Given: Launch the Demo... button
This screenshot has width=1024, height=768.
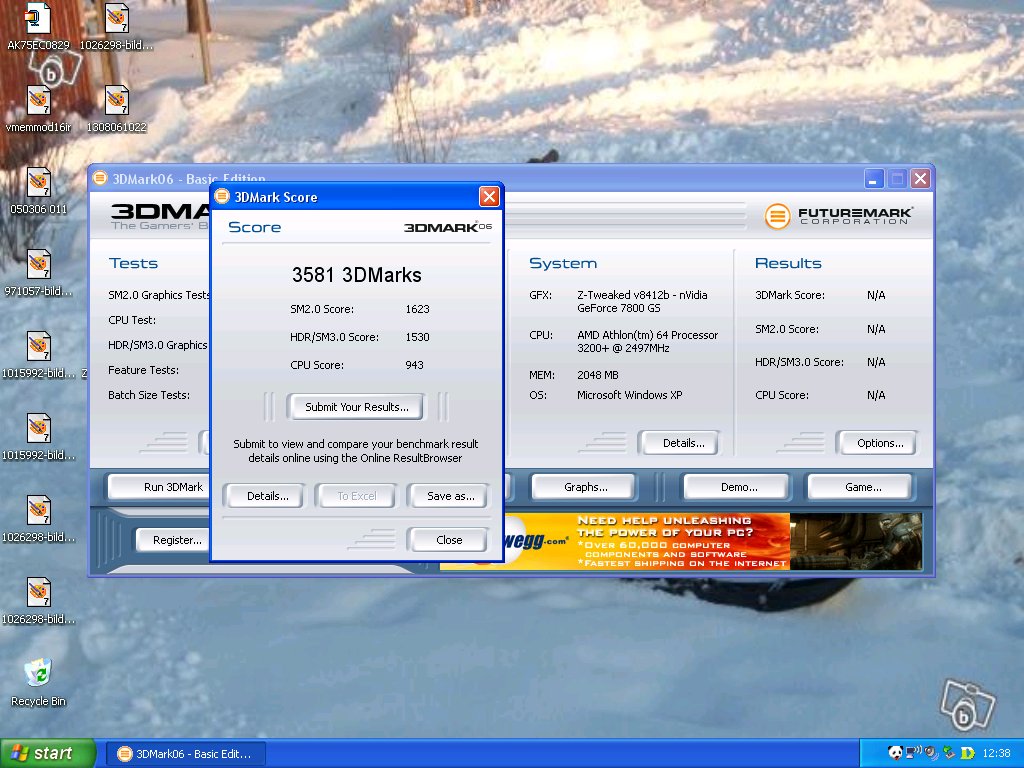Looking at the screenshot, I should (737, 487).
